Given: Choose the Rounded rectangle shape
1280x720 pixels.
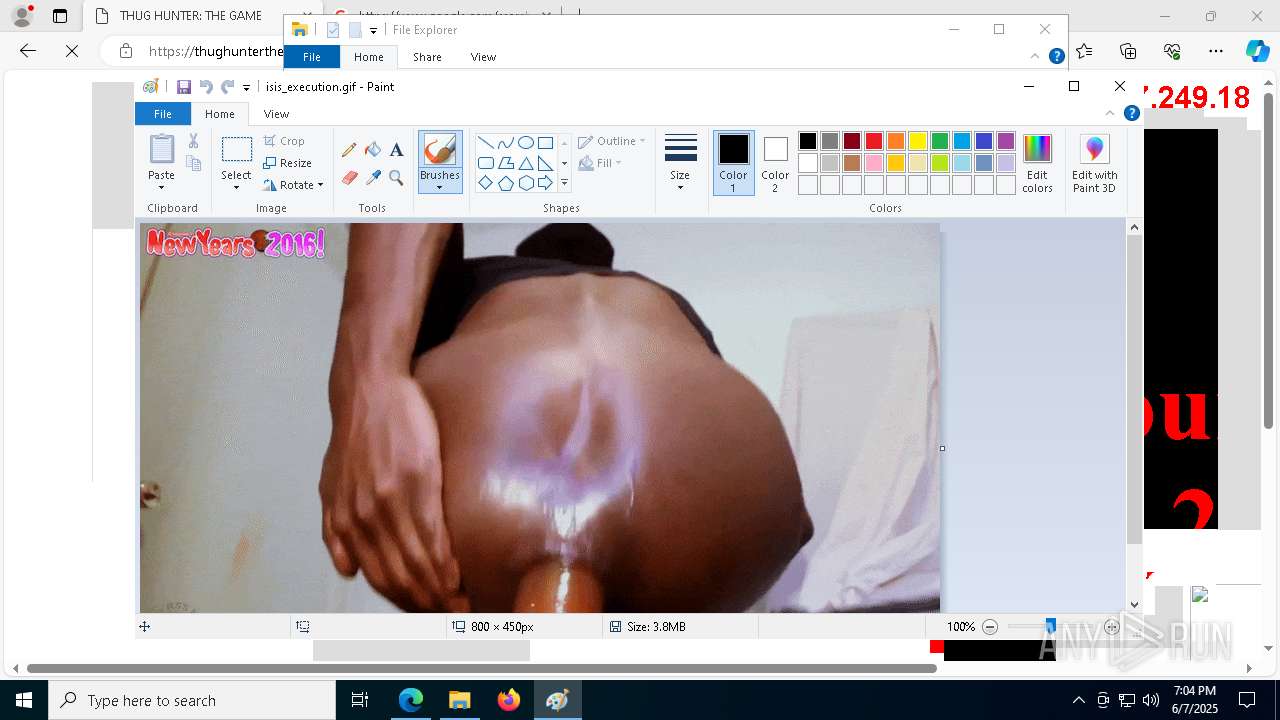Looking at the screenshot, I should point(485,163).
